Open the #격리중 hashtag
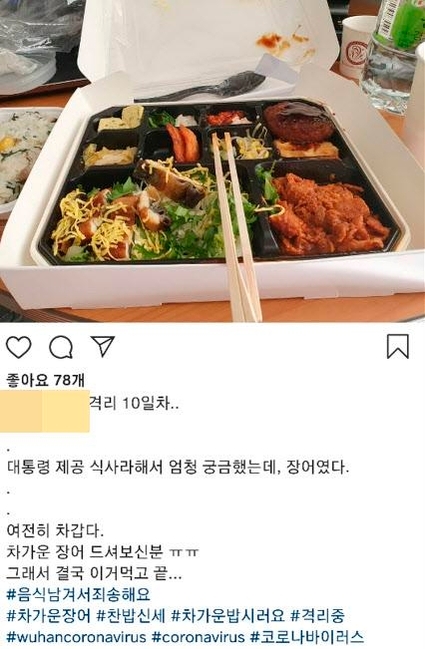Image resolution: width=425 pixels, height=649 pixels. (x=317, y=616)
